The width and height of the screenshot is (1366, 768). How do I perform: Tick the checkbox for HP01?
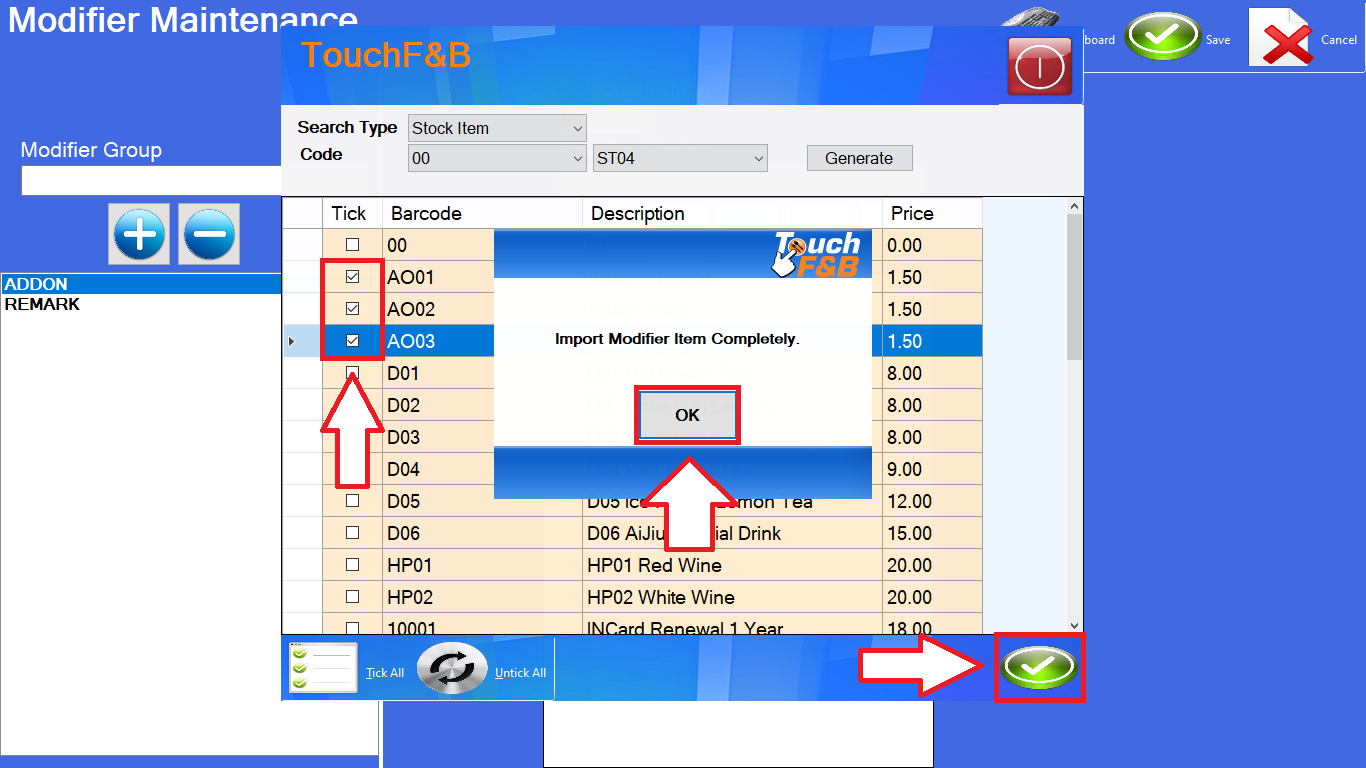(x=352, y=565)
